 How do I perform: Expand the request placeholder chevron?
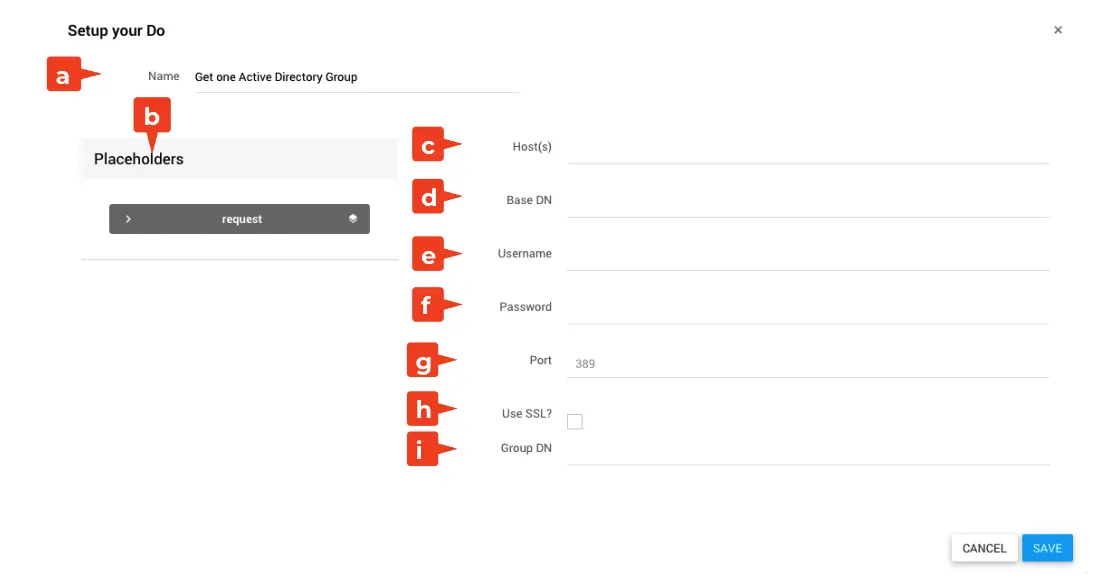click(128, 219)
